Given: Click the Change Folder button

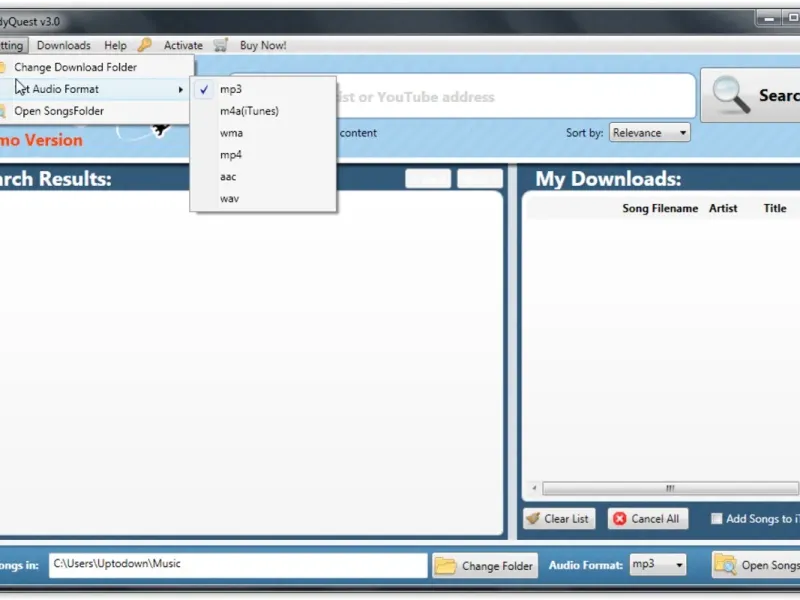Looking at the screenshot, I should point(485,565).
